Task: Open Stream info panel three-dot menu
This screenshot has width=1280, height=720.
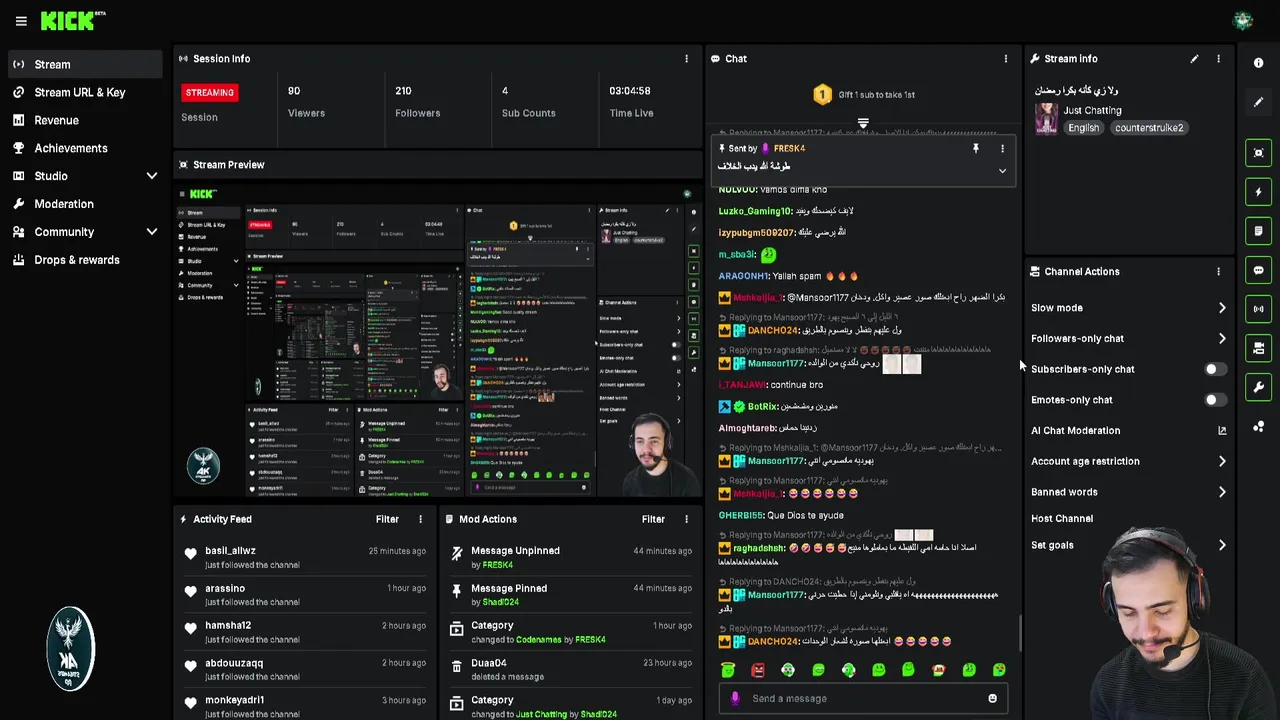Action: click(x=1218, y=59)
